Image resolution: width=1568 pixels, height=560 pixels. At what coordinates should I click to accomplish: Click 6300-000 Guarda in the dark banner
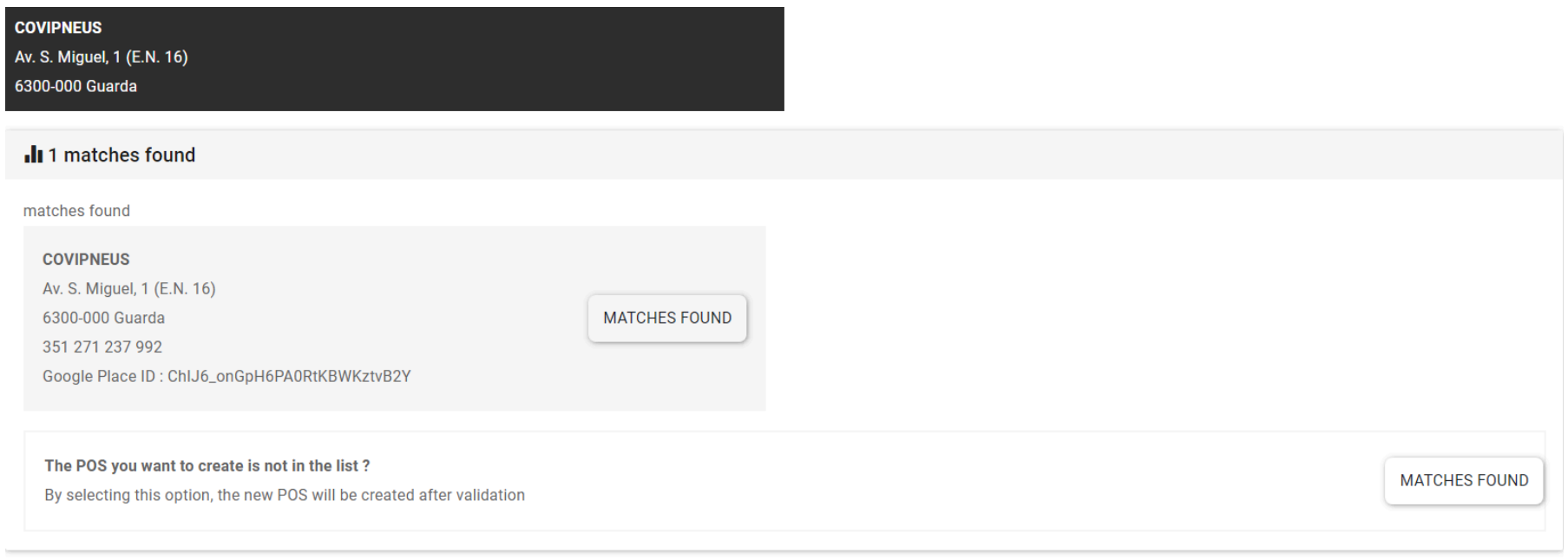(x=75, y=86)
